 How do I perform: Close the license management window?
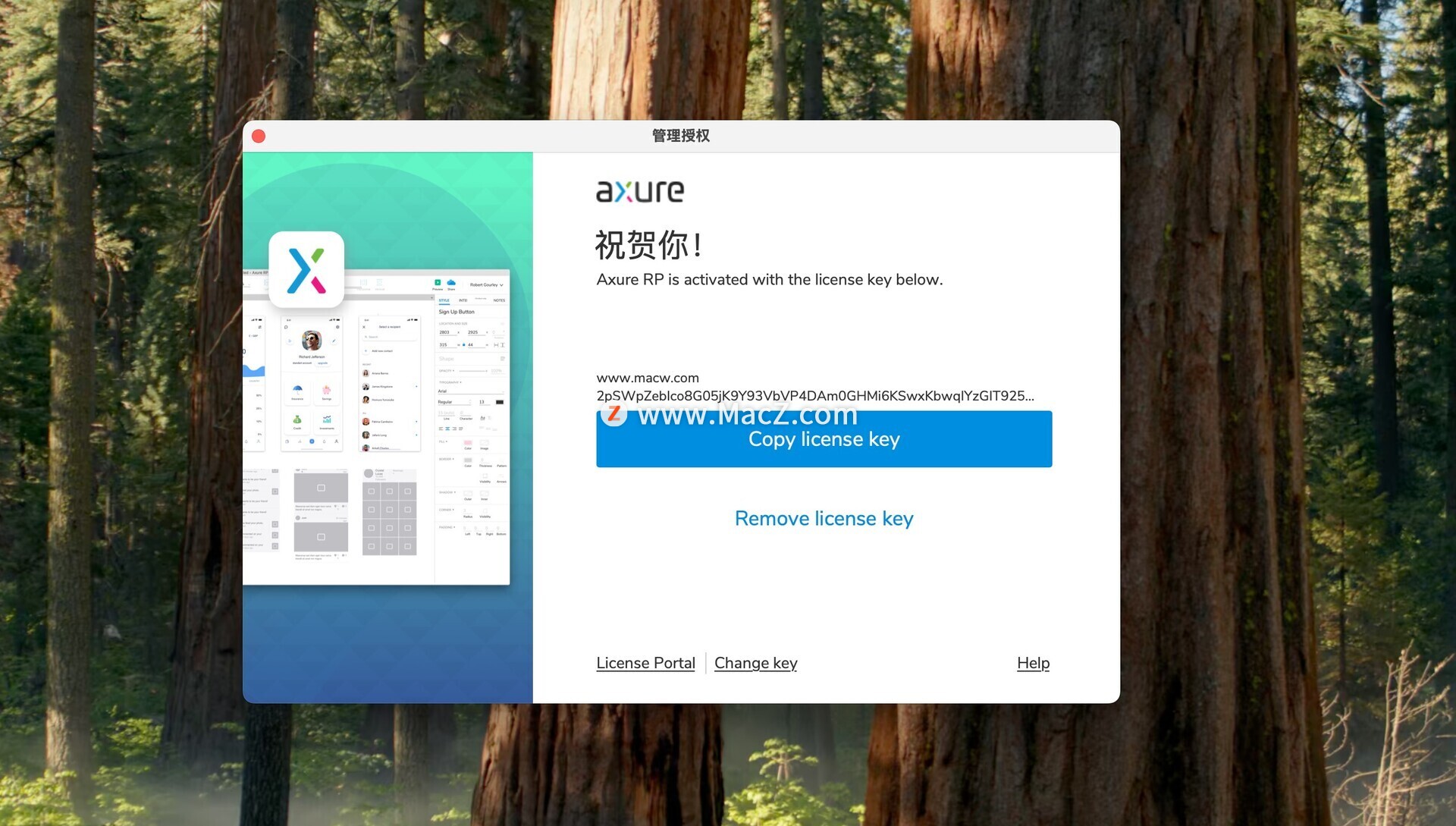[x=259, y=137]
